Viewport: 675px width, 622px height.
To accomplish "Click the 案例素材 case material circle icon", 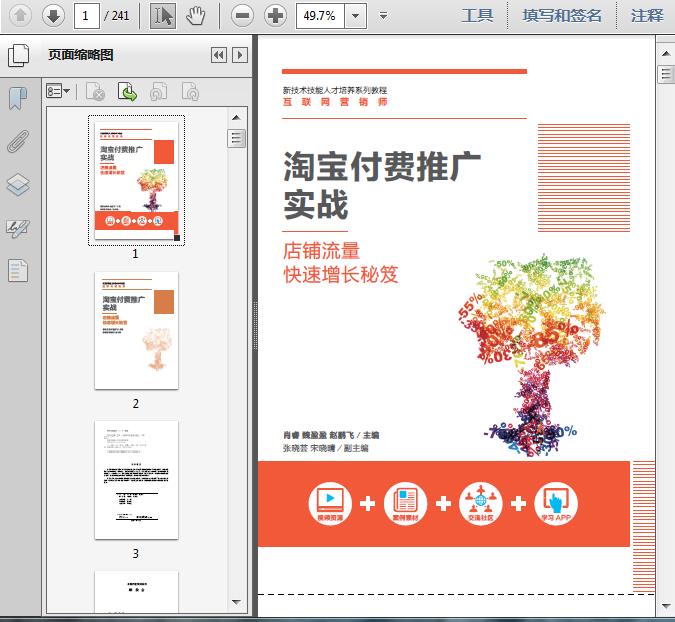I will pyautogui.click(x=405, y=503).
